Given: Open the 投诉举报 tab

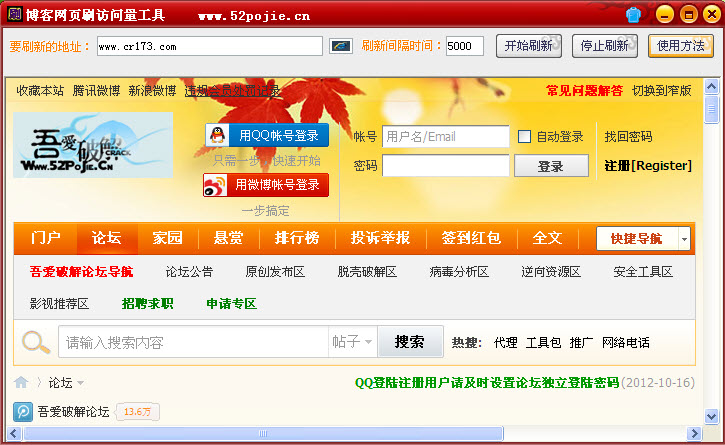Looking at the screenshot, I should tap(380, 238).
